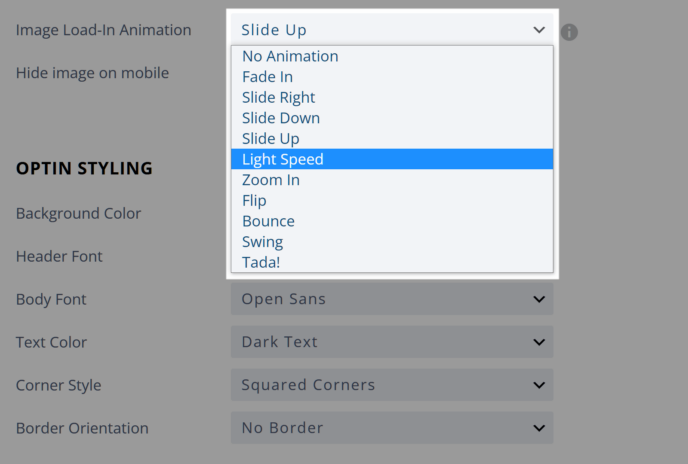The height and width of the screenshot is (464, 688).
Task: Select Slide Down in the dropdown list
Action: [392, 118]
